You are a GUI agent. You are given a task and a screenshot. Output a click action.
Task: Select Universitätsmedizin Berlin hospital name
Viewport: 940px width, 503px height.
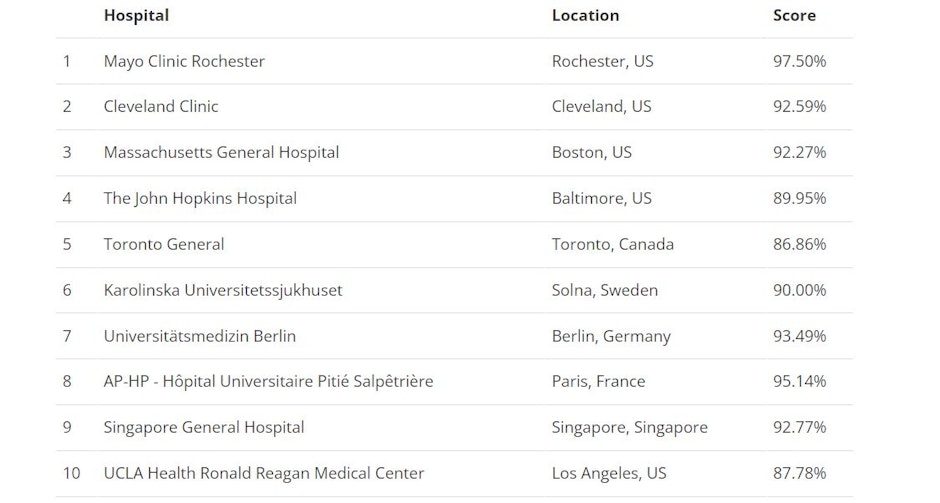pos(200,336)
